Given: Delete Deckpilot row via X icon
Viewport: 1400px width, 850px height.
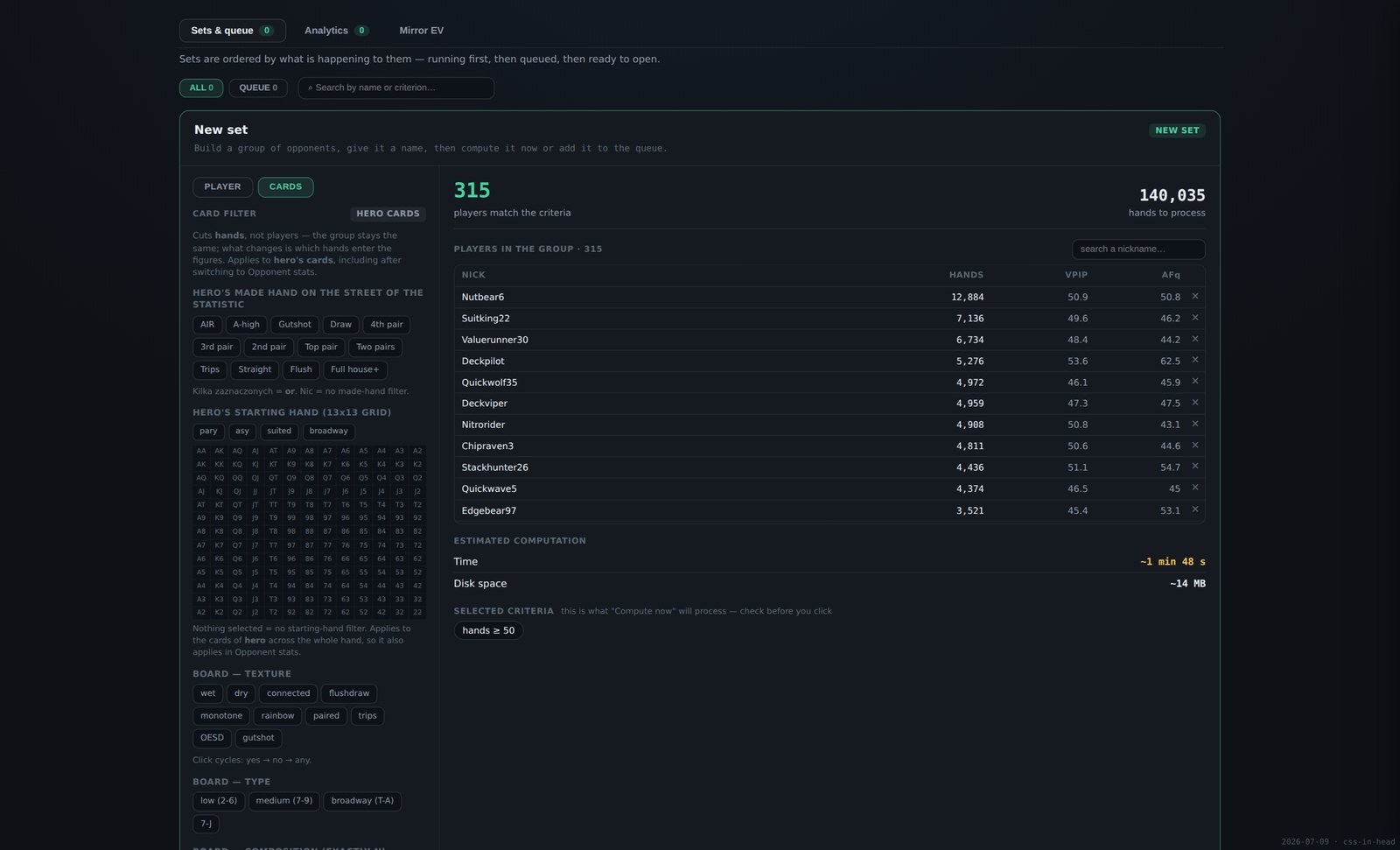Looking at the screenshot, I should click(1194, 360).
